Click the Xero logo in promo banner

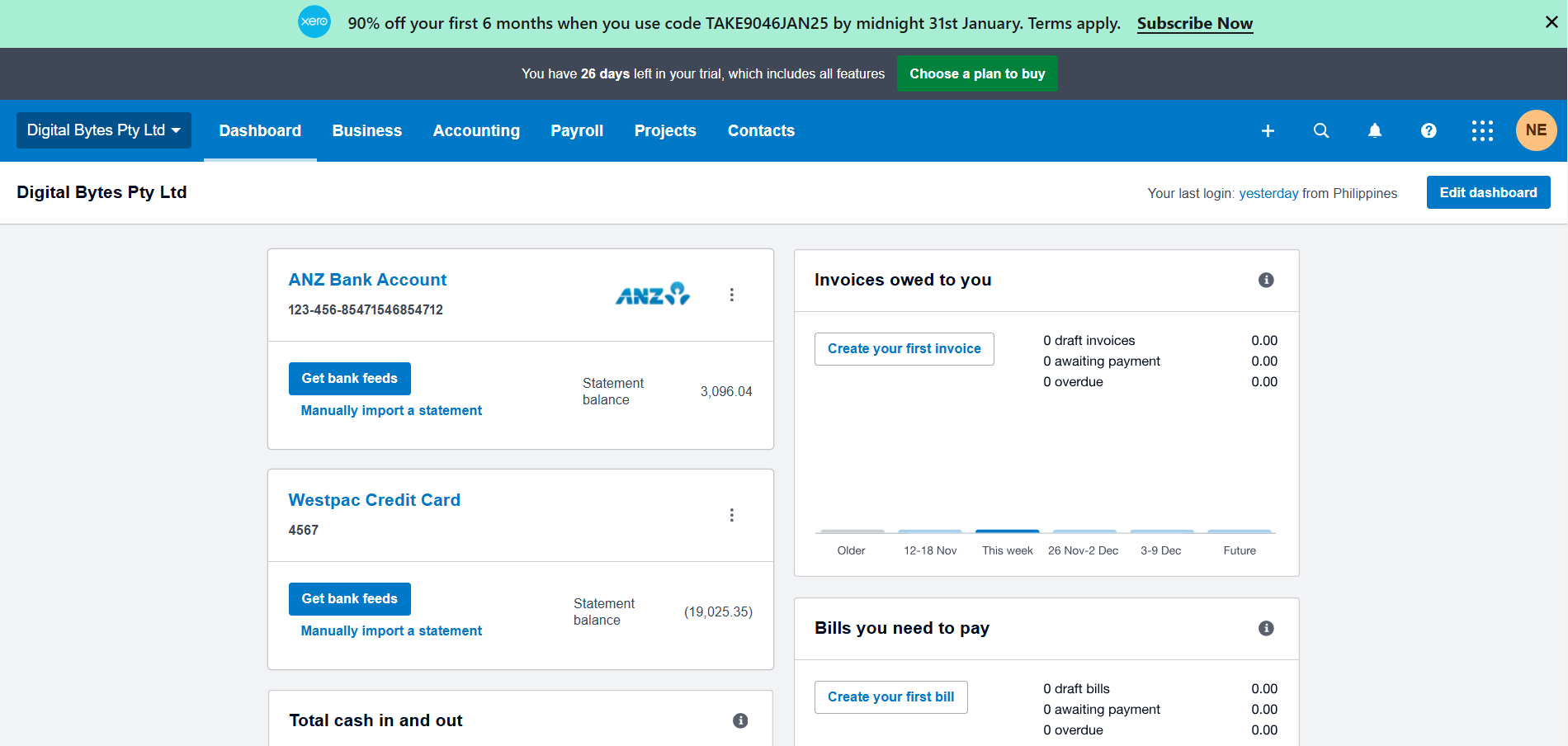tap(314, 21)
